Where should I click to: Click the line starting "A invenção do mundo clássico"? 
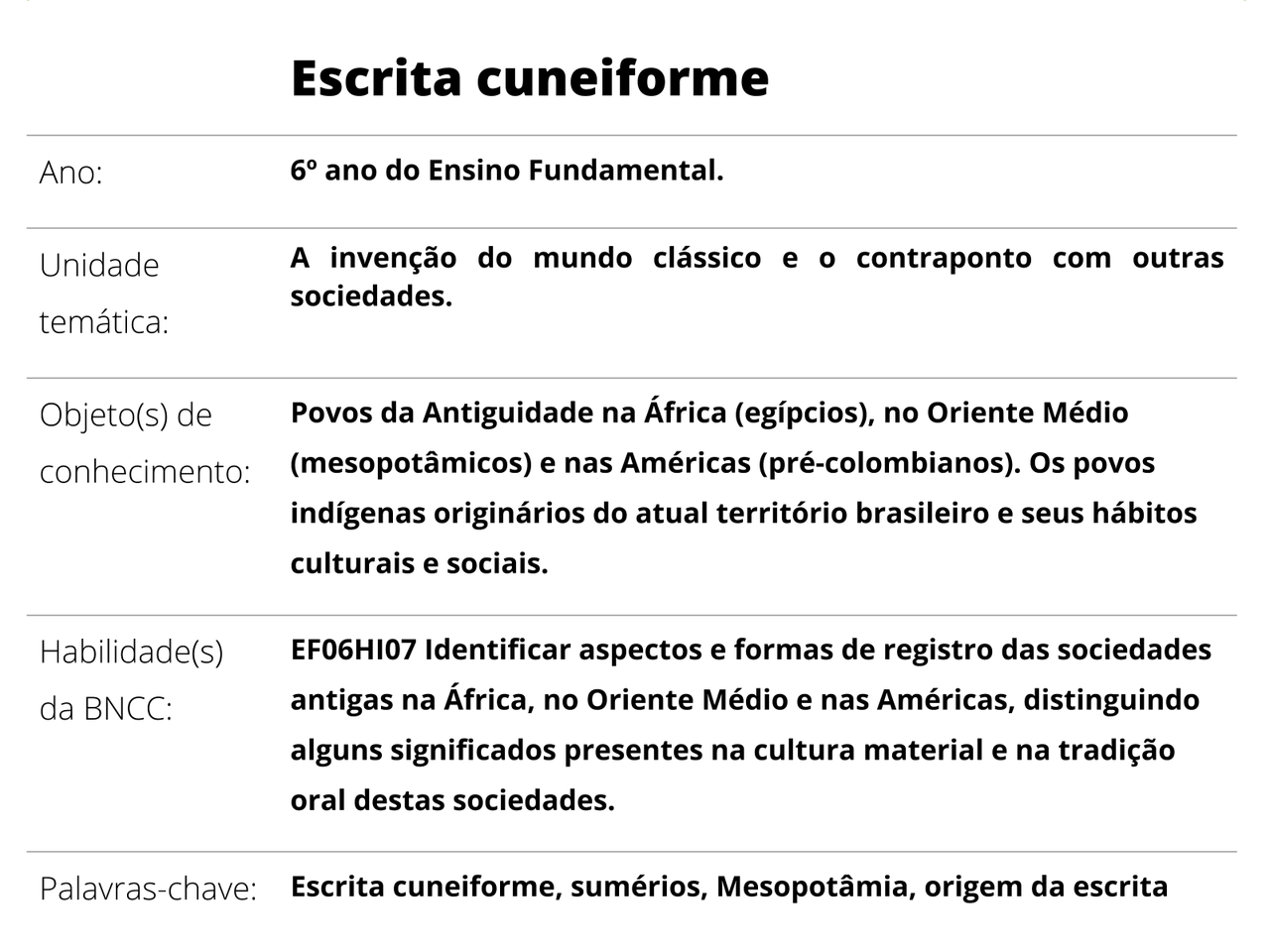pos(756,258)
